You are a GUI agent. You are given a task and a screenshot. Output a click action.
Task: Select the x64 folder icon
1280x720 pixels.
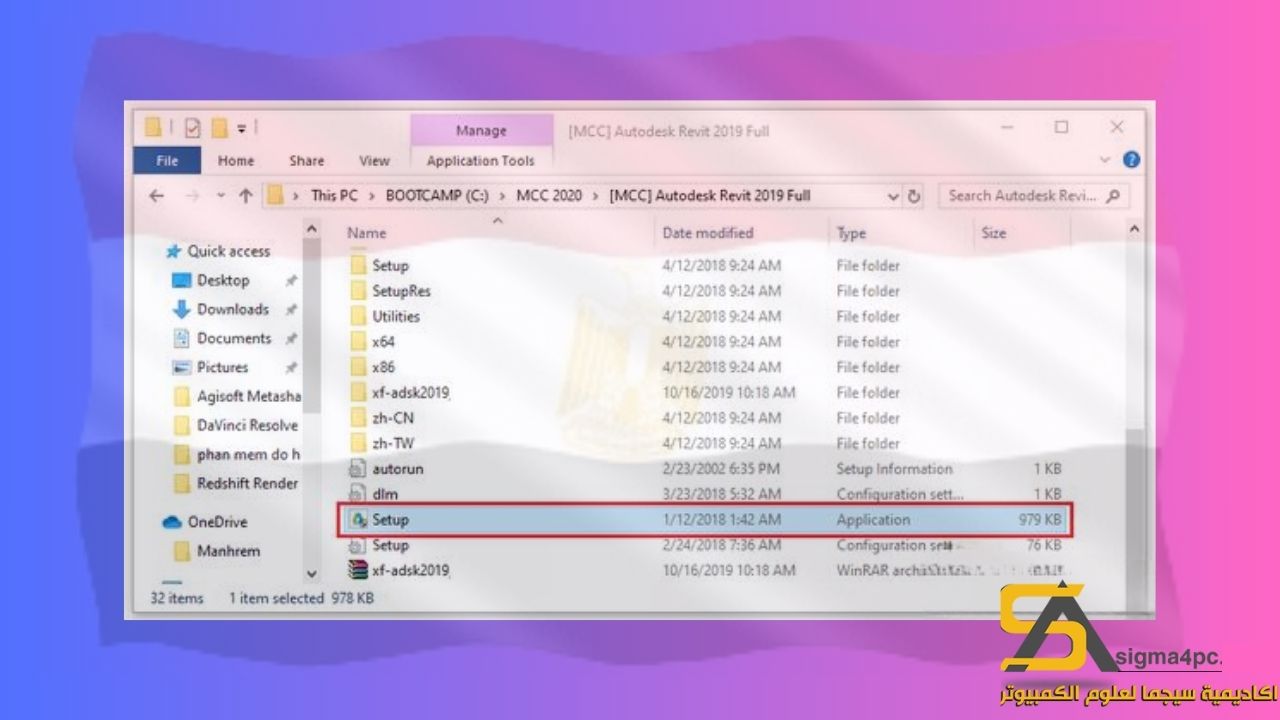pos(358,342)
